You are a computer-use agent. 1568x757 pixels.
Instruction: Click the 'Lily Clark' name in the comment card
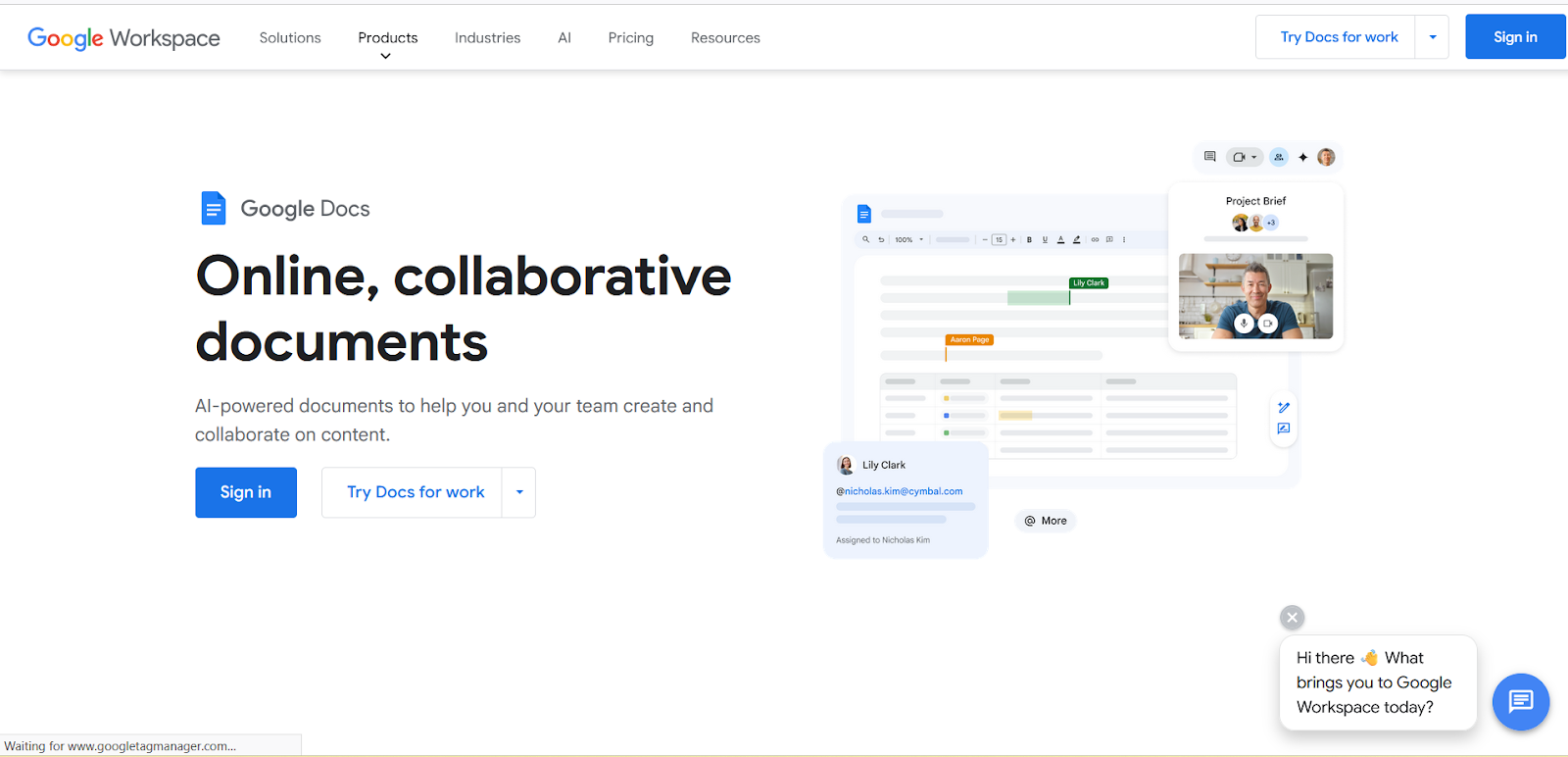884,465
